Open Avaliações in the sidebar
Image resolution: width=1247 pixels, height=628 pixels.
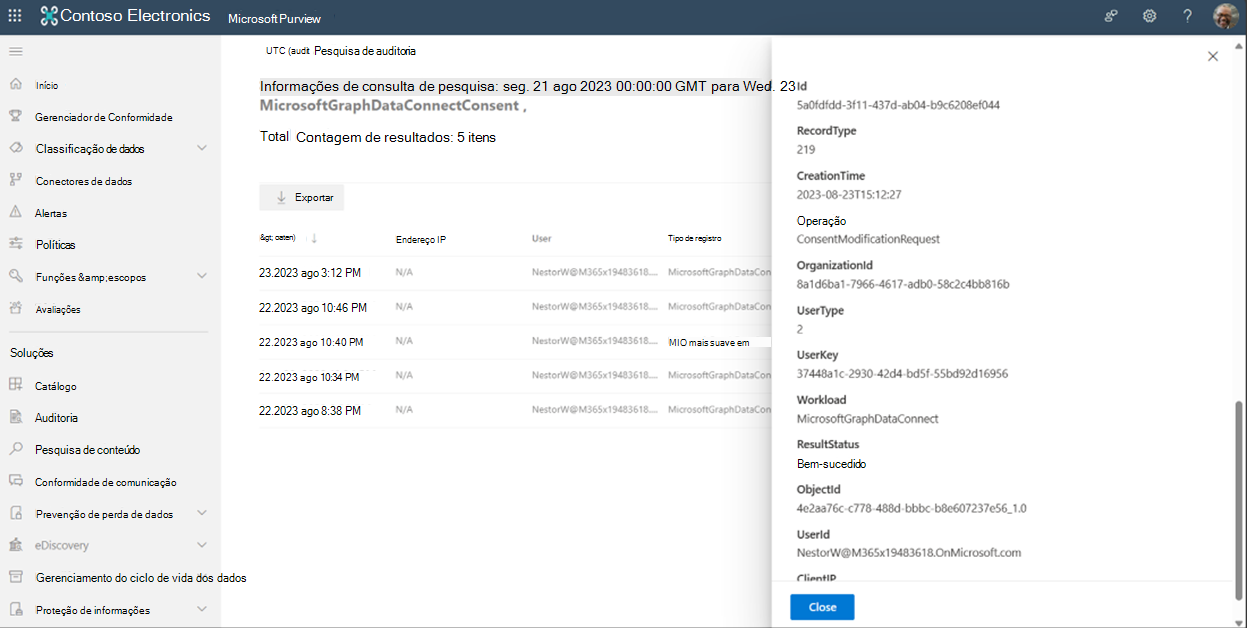tap(58, 310)
